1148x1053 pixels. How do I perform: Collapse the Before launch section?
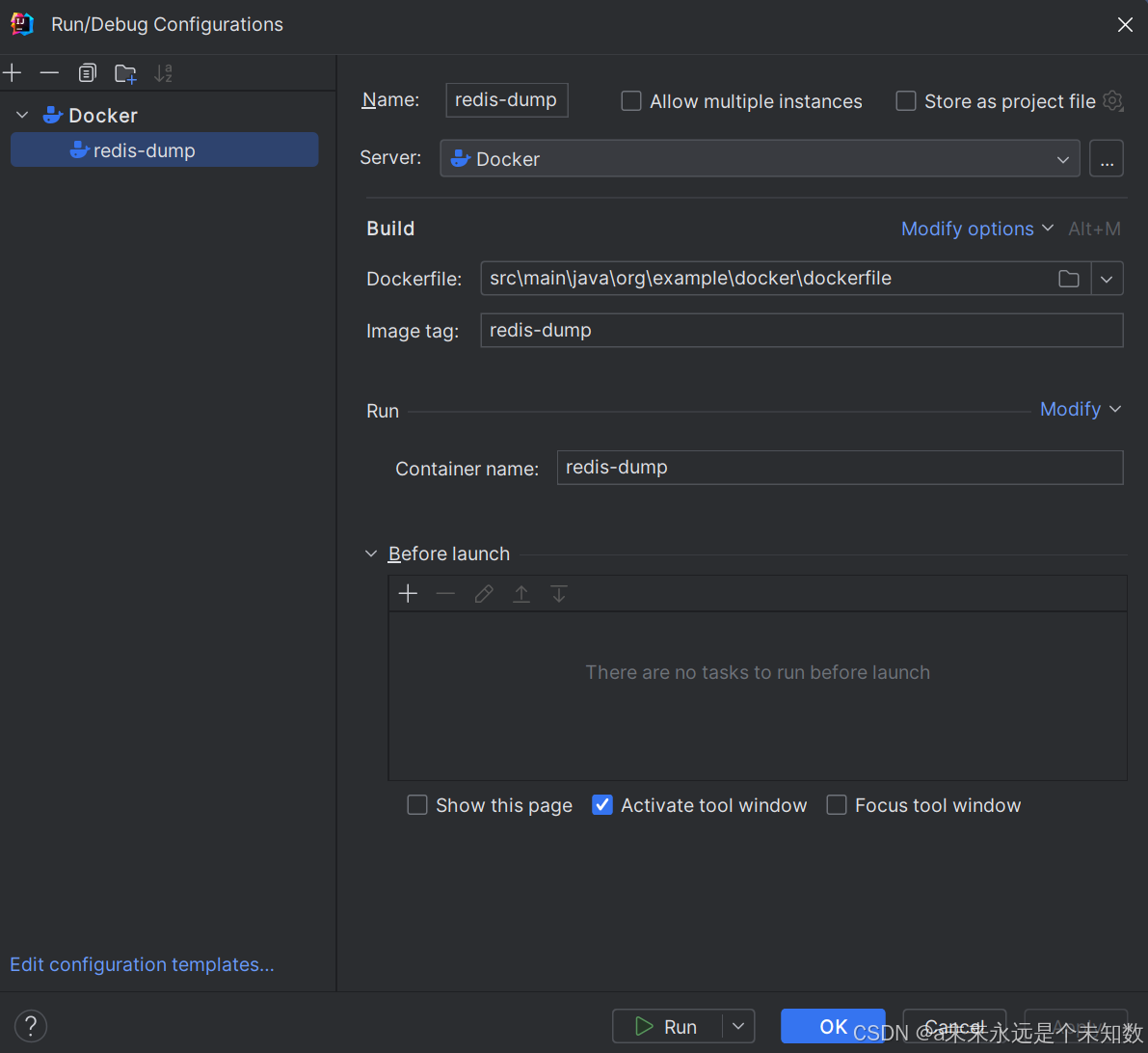pyautogui.click(x=371, y=553)
